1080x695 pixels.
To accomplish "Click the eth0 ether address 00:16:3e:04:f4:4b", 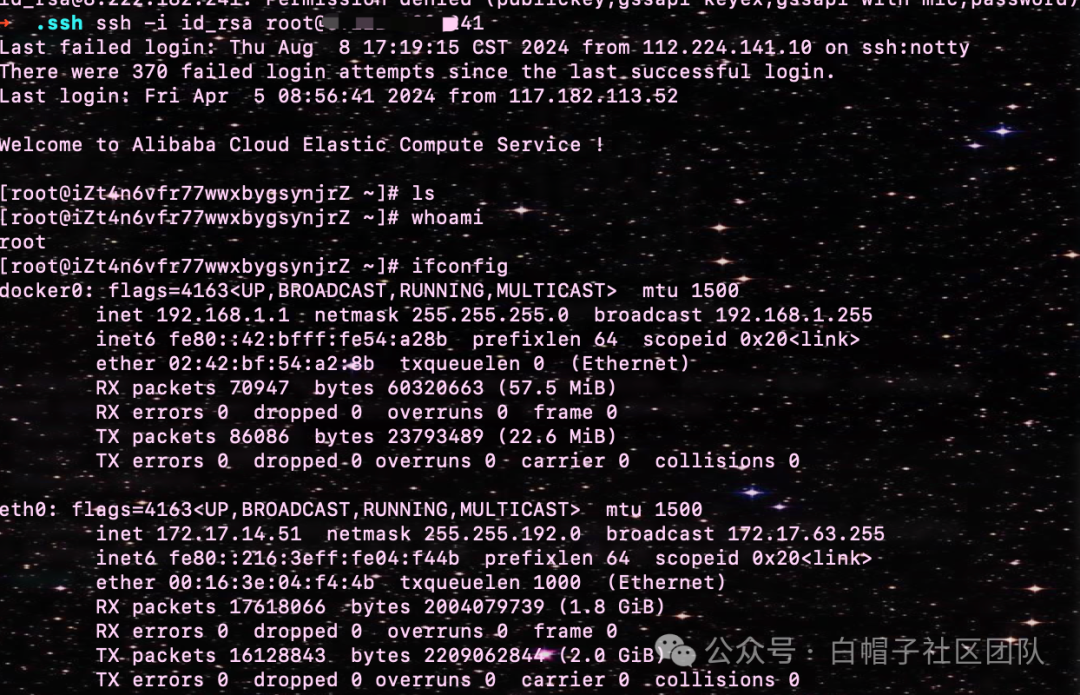I will 271,583.
